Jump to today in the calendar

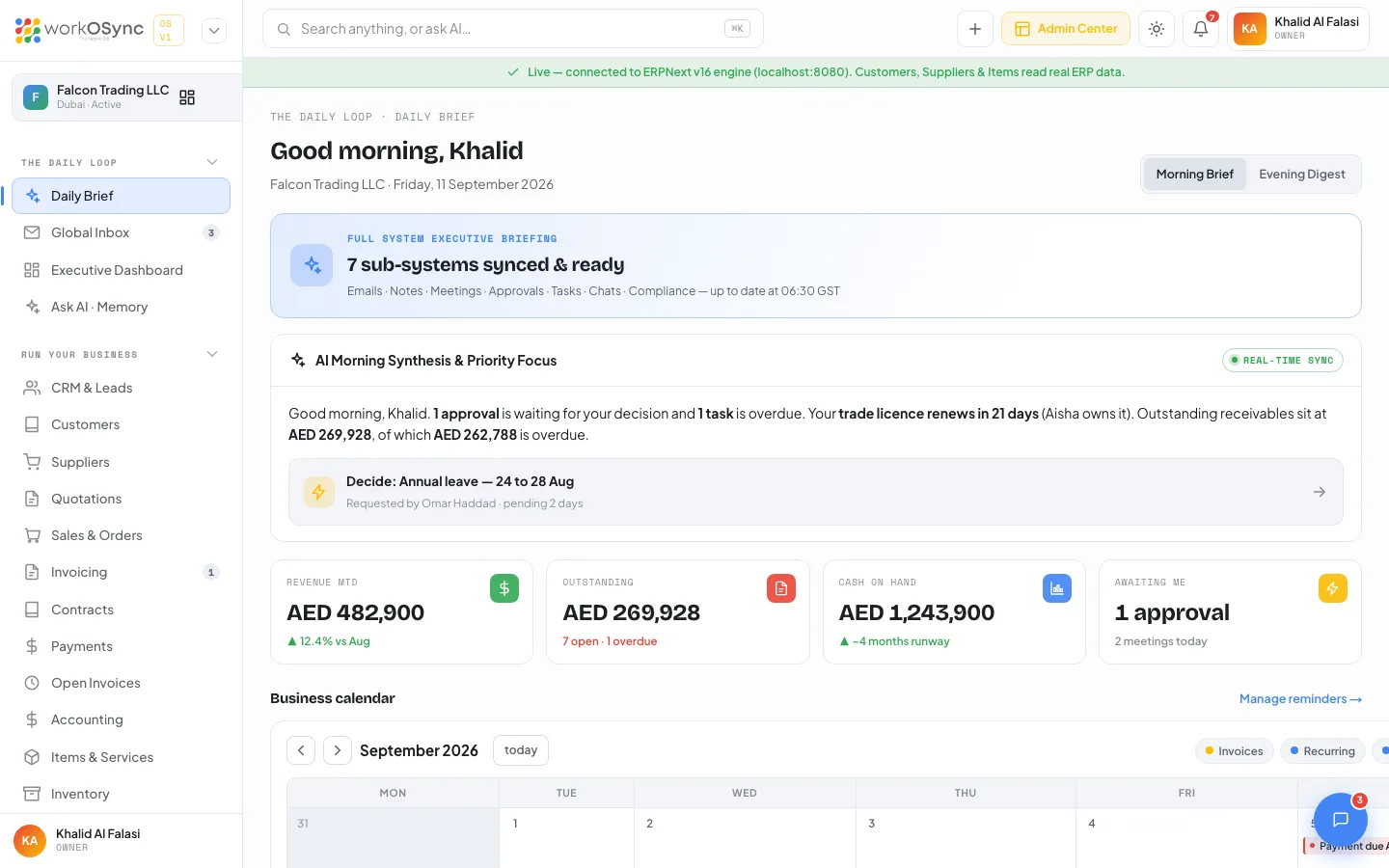(x=521, y=750)
